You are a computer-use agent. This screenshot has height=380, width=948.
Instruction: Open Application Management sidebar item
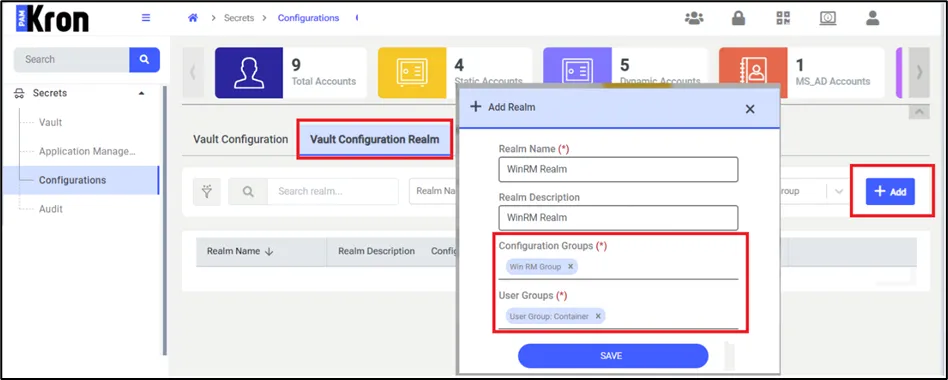(87, 152)
